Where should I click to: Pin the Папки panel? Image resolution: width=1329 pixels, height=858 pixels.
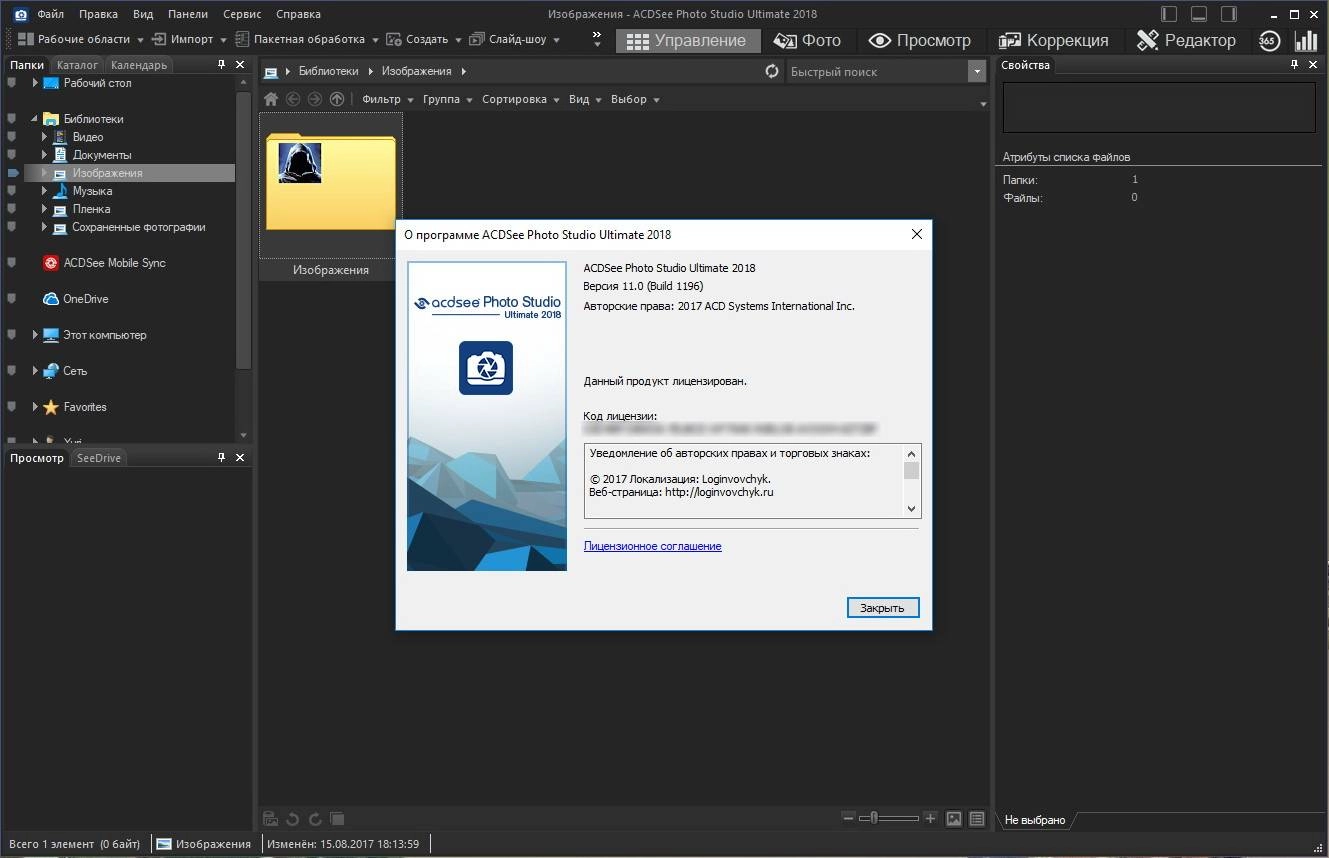[222, 65]
